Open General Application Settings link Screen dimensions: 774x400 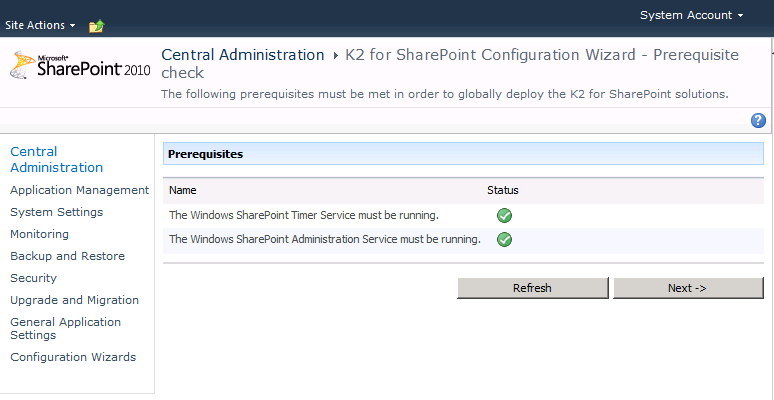pyautogui.click(x=66, y=328)
